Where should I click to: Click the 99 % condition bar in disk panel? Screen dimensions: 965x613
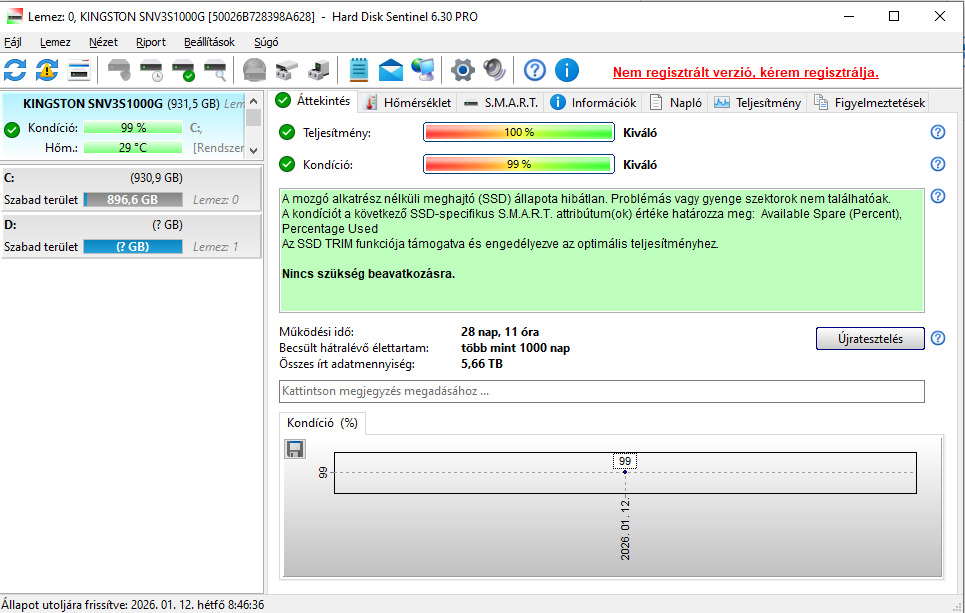tap(133, 128)
